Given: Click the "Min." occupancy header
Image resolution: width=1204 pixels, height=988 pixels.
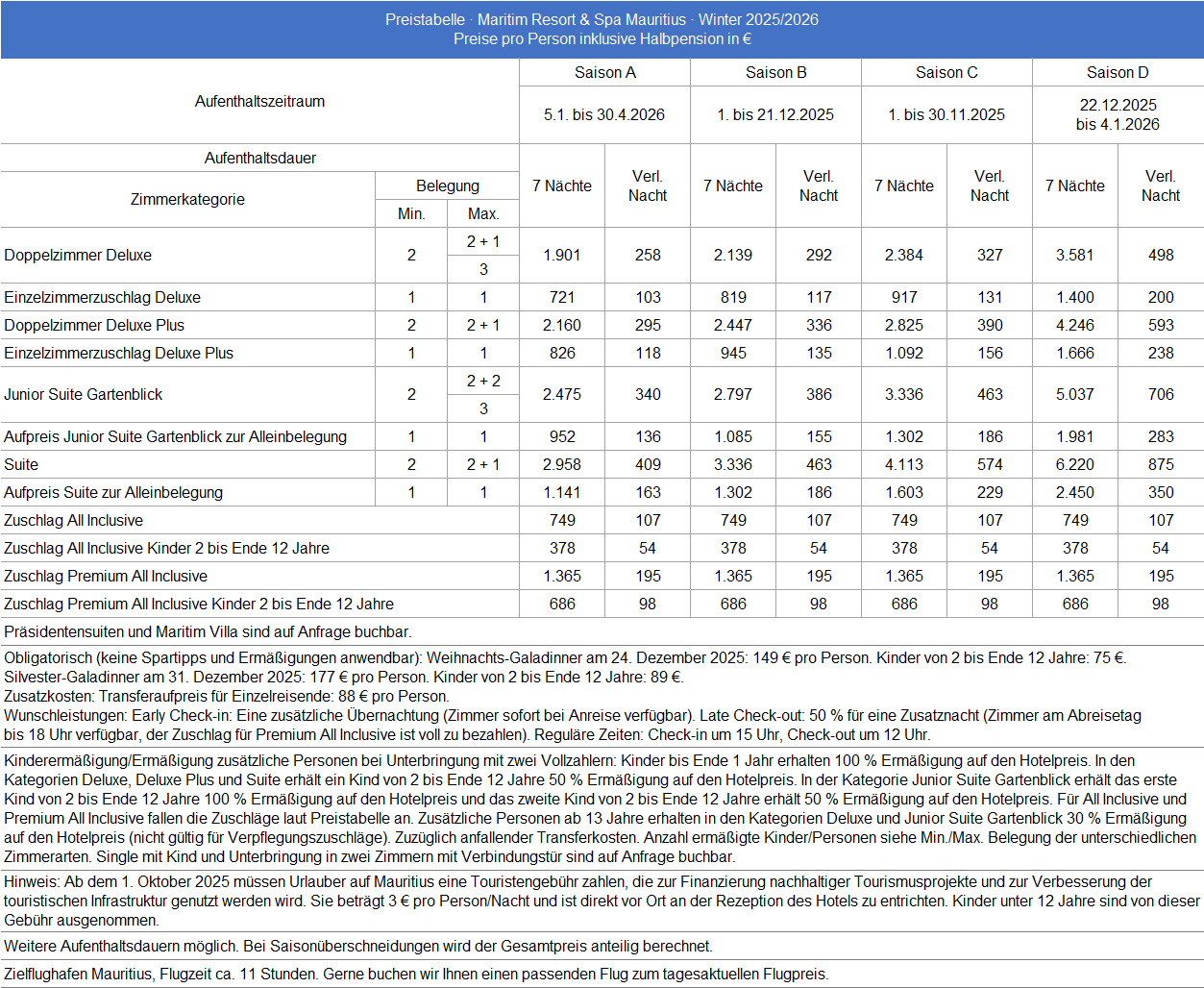Looking at the screenshot, I should pyautogui.click(x=411, y=213).
